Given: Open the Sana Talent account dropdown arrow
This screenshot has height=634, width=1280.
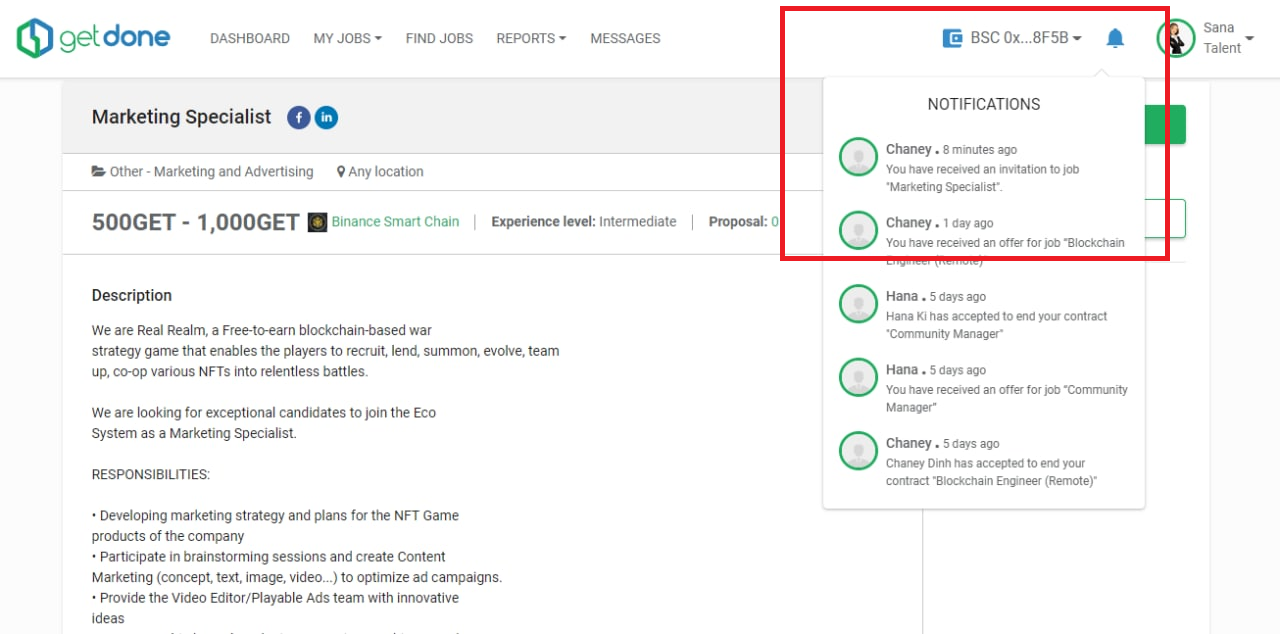Looking at the screenshot, I should click(x=1250, y=39).
